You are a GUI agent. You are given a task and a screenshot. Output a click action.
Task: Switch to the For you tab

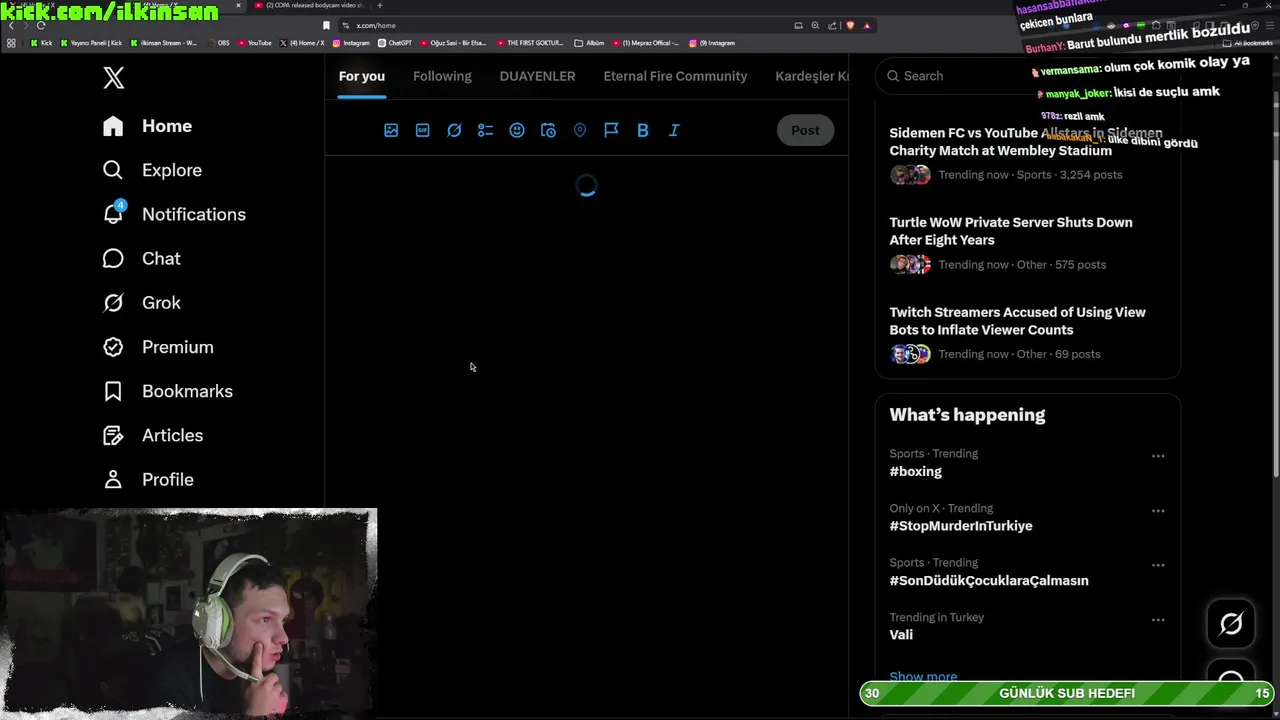pyautogui.click(x=362, y=76)
